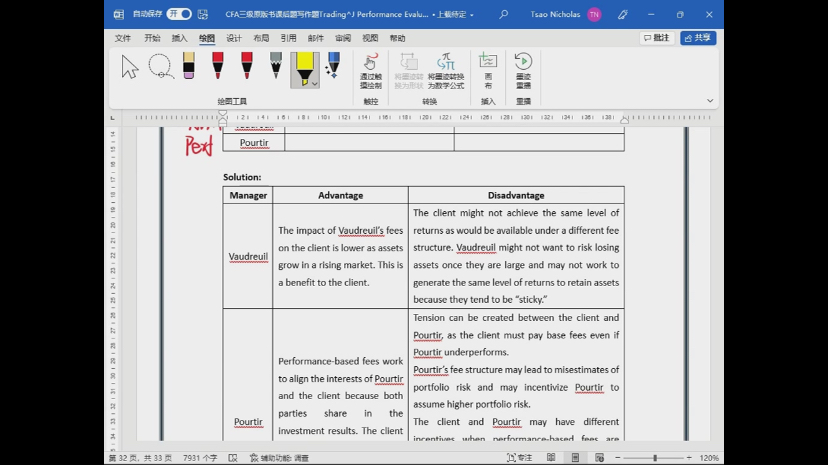This screenshot has width=828, height=465.
Task: Toggle the AutoSave switch
Action: tap(180, 14)
